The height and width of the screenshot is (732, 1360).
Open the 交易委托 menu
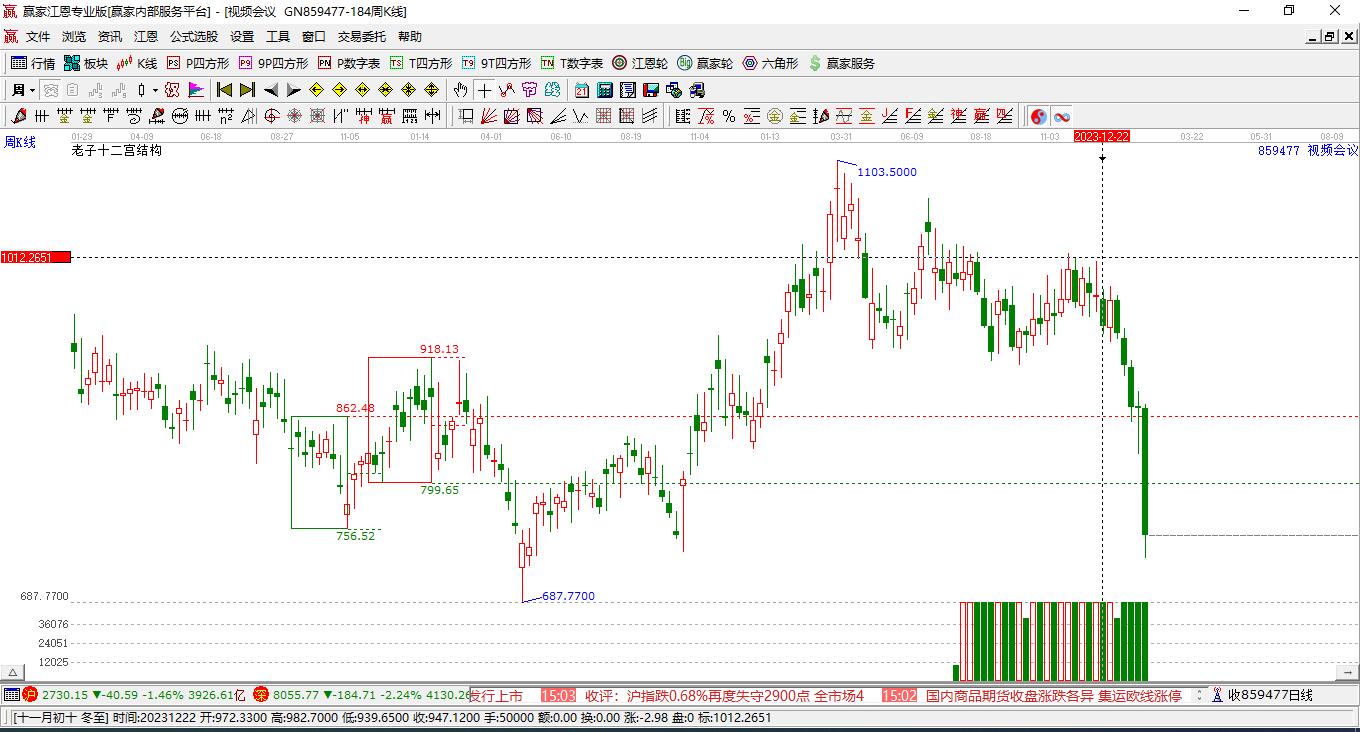point(362,37)
